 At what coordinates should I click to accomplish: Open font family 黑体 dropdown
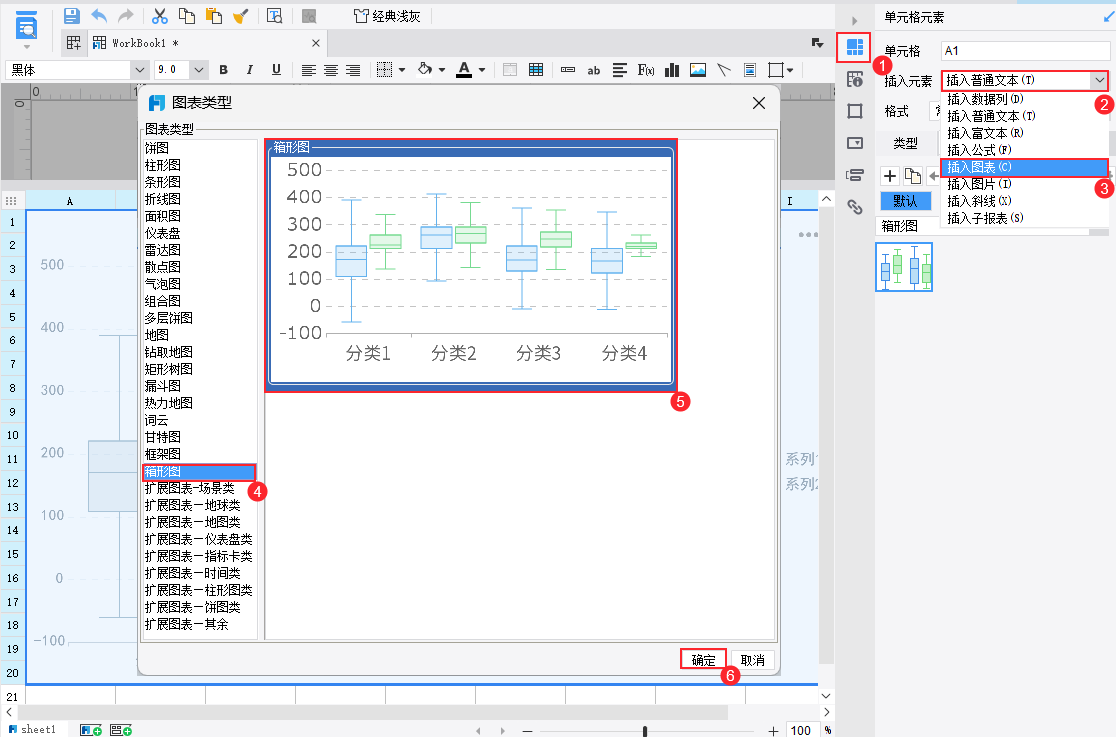(x=140, y=70)
